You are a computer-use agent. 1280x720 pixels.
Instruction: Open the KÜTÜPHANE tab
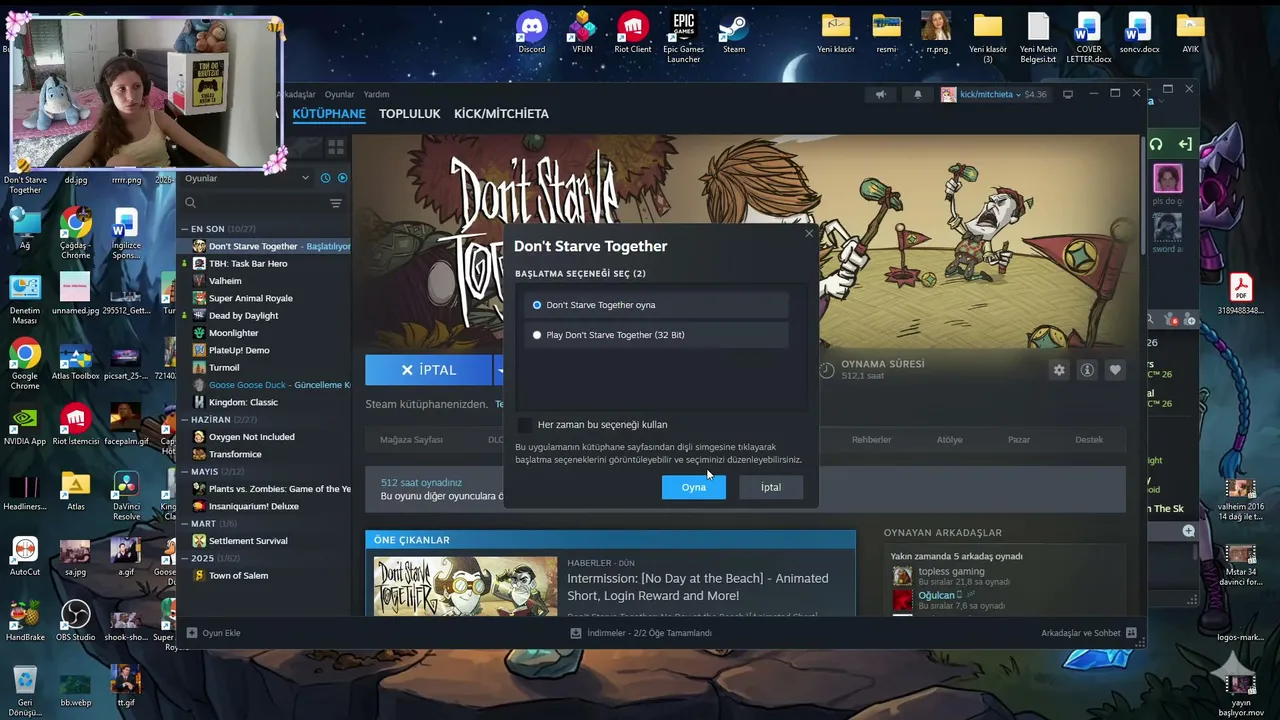click(x=329, y=114)
